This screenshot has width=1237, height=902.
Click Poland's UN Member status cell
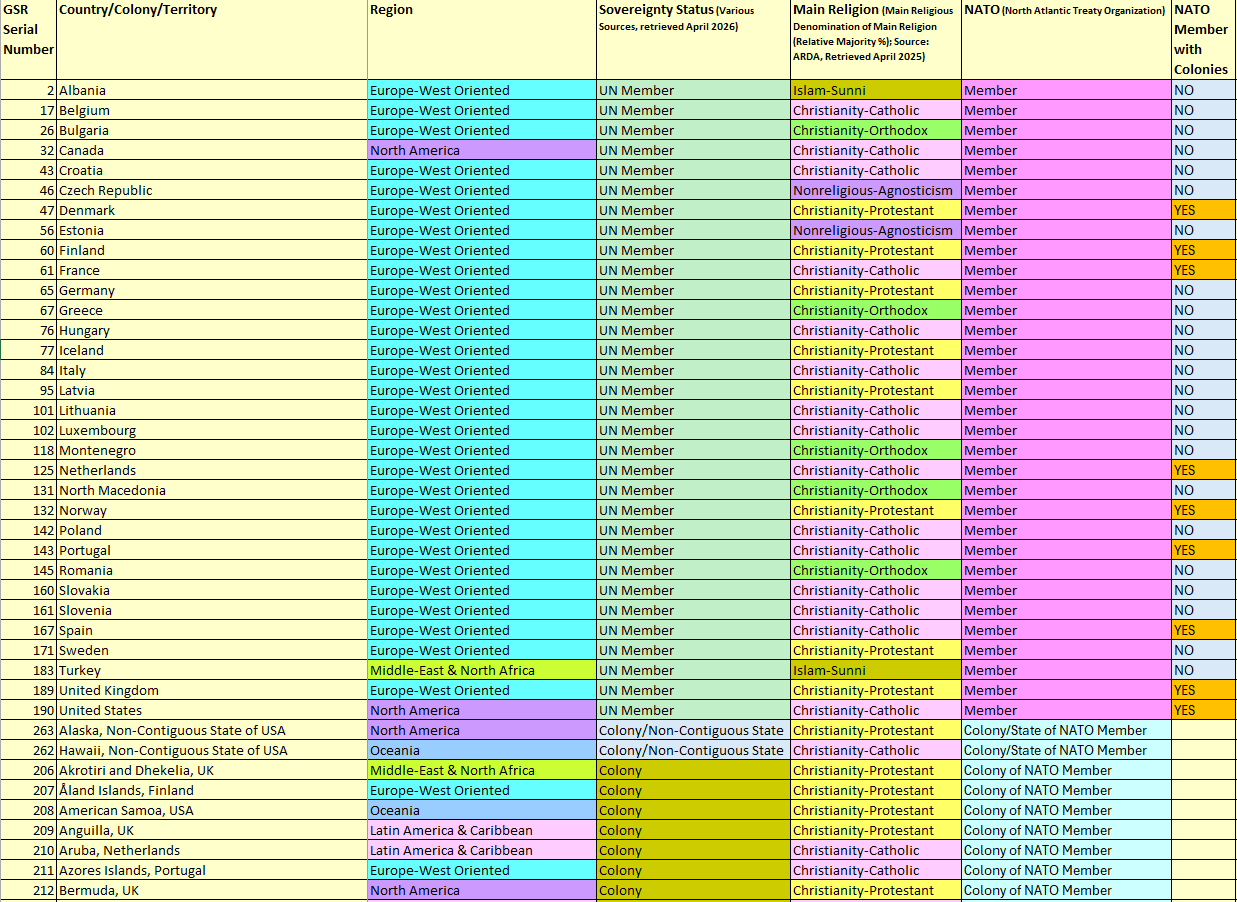693,530
